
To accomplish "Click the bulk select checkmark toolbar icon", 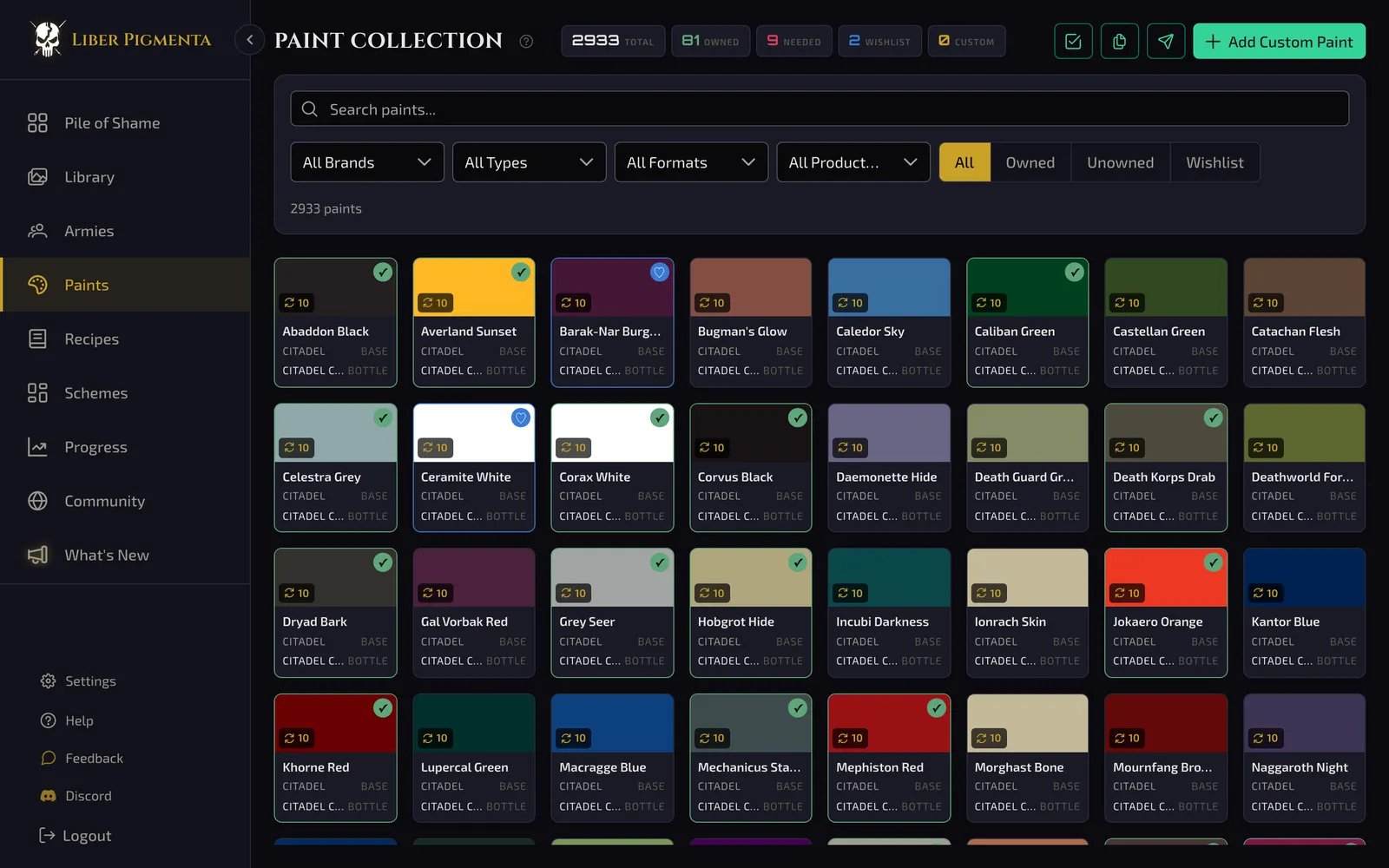I will 1073,42.
